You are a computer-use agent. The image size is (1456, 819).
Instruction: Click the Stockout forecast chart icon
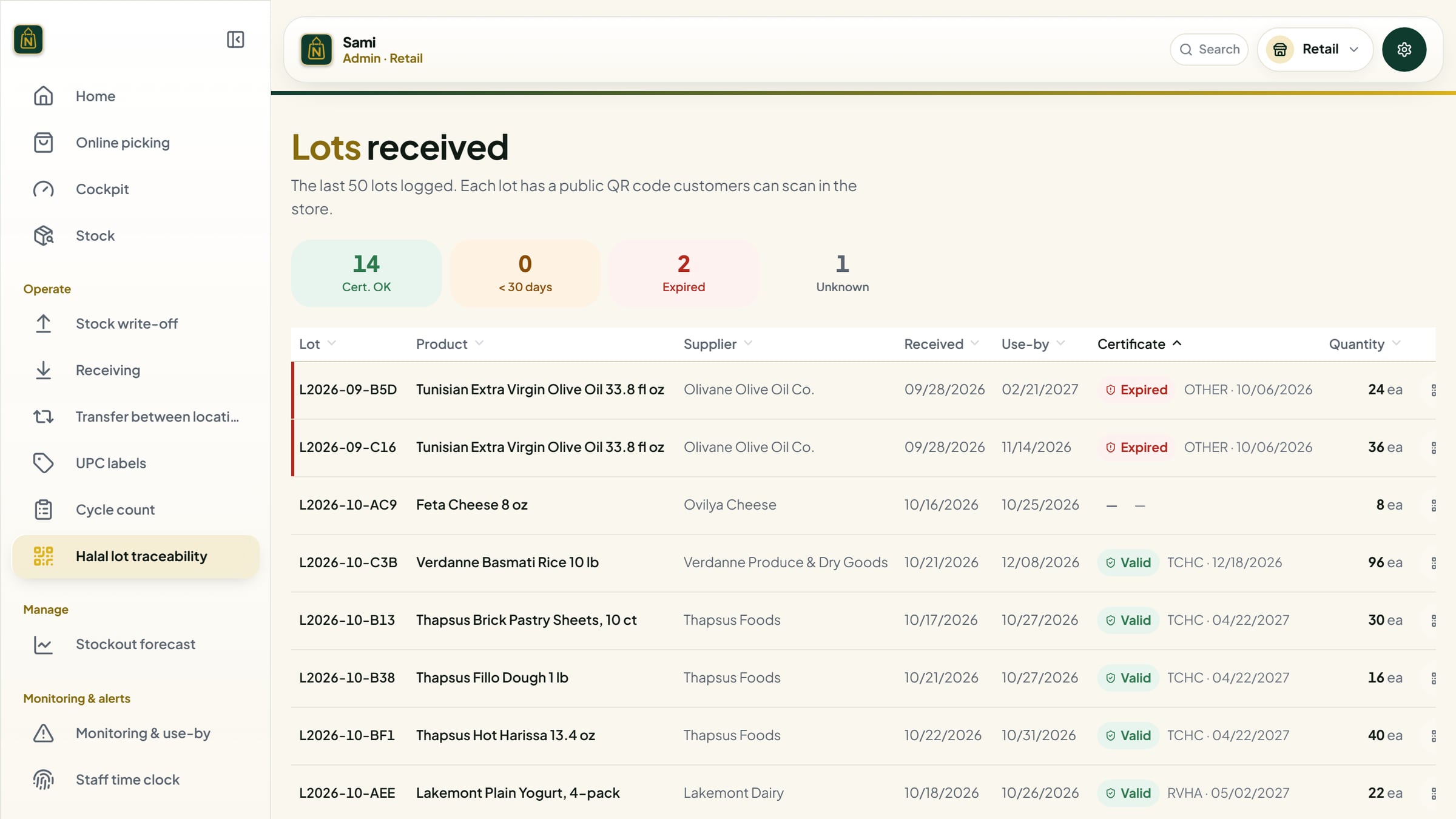[43, 644]
